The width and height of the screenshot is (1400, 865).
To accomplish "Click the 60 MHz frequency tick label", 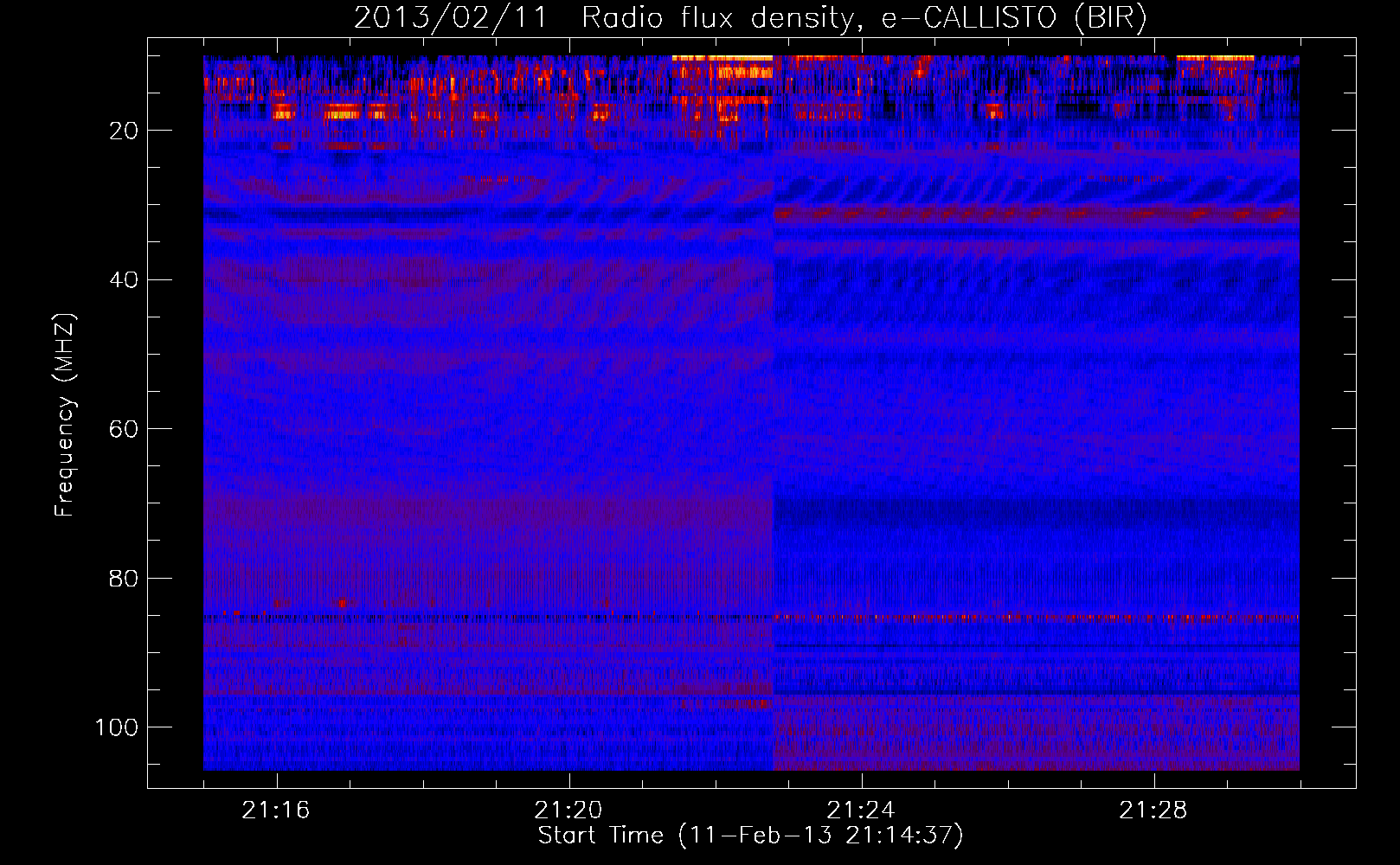I will 125,429.
